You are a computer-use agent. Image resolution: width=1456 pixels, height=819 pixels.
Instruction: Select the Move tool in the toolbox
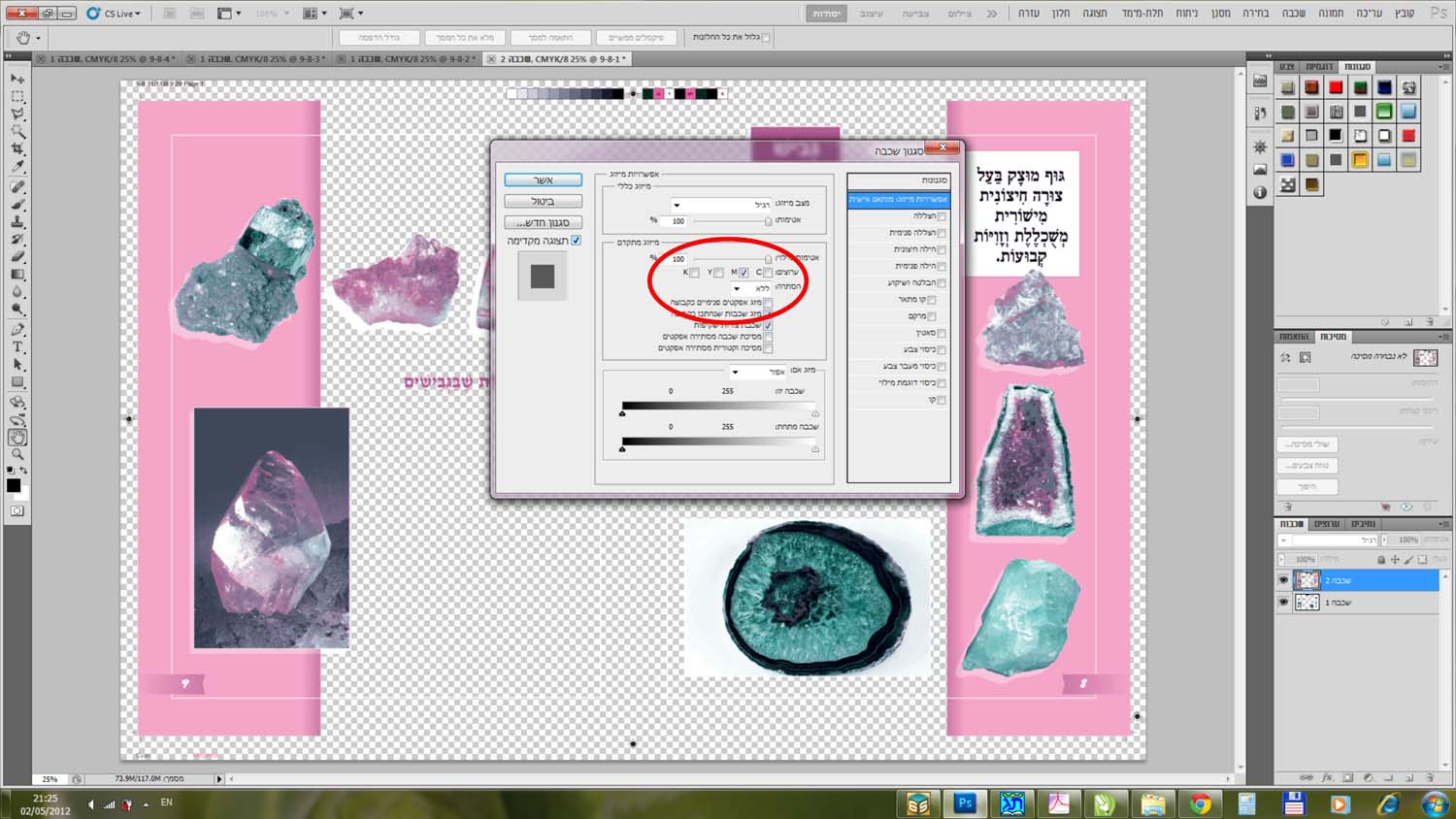17,79
